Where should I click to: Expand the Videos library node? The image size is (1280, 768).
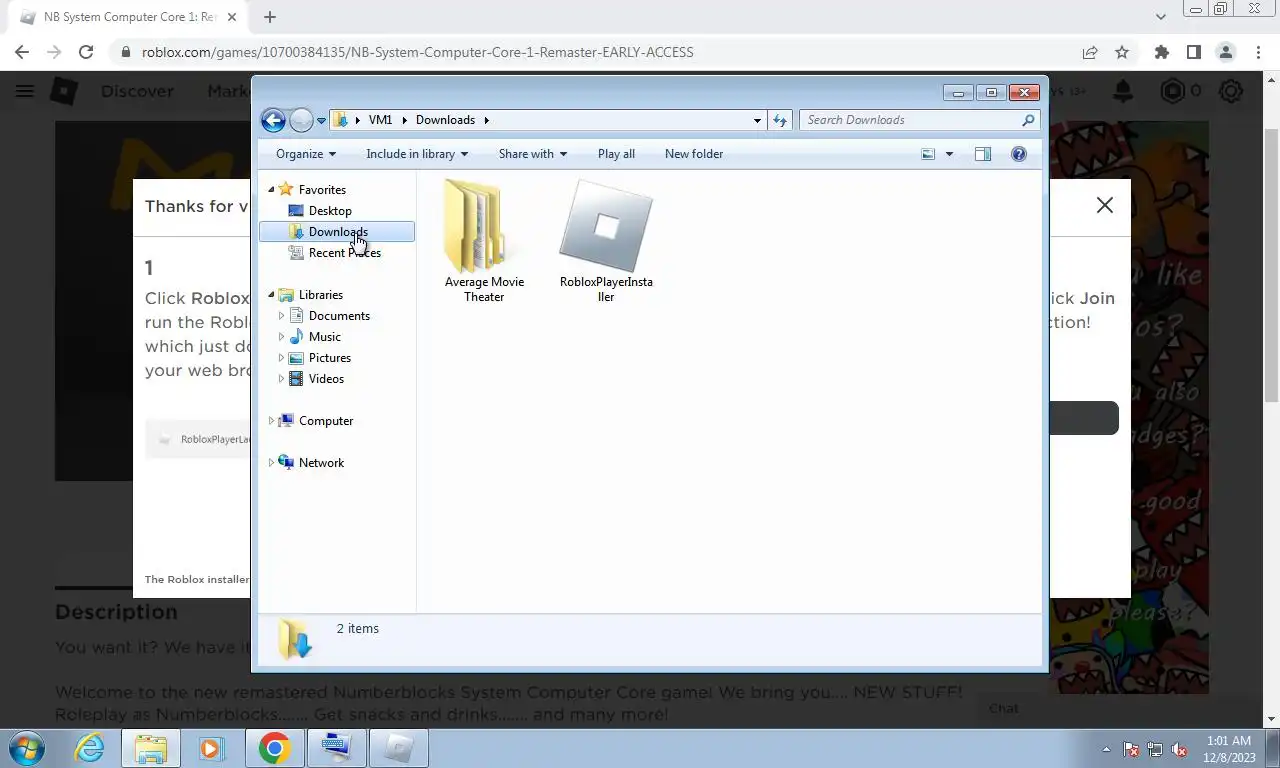click(x=281, y=379)
